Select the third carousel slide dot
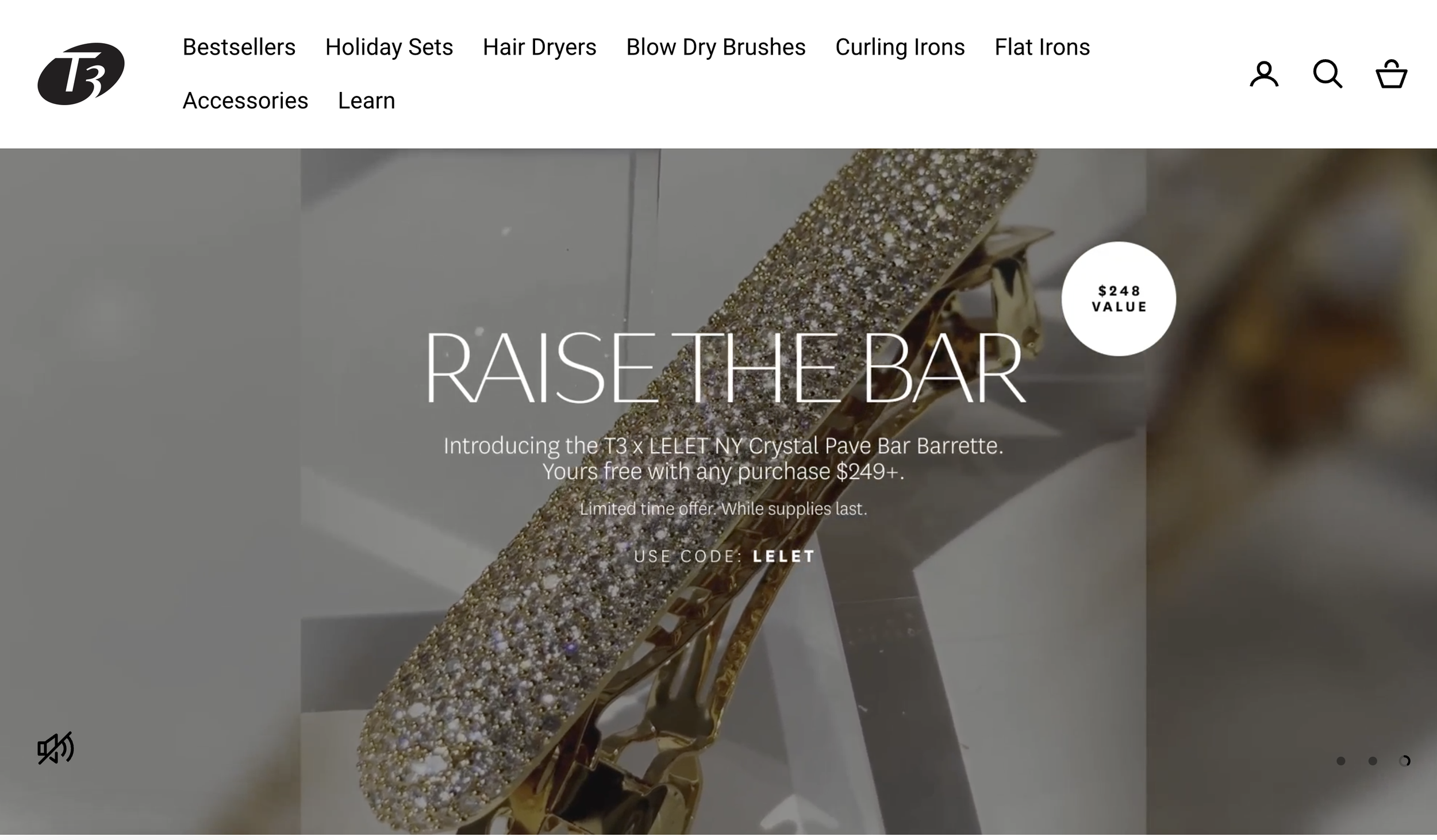This screenshot has width=1437, height=840. pyautogui.click(x=1404, y=761)
